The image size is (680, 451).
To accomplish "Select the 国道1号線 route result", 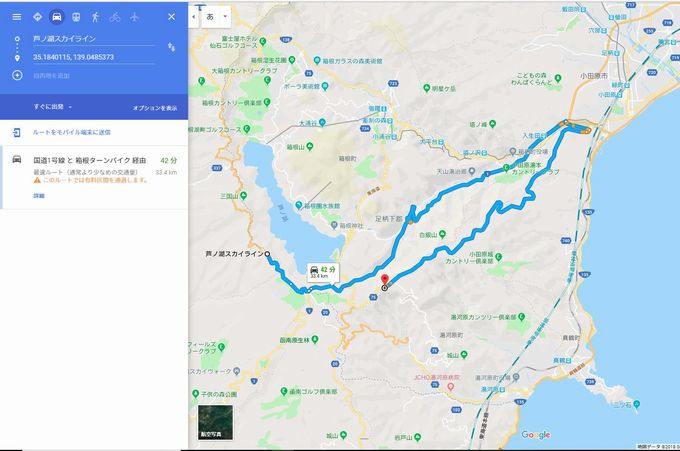I will coord(94,177).
